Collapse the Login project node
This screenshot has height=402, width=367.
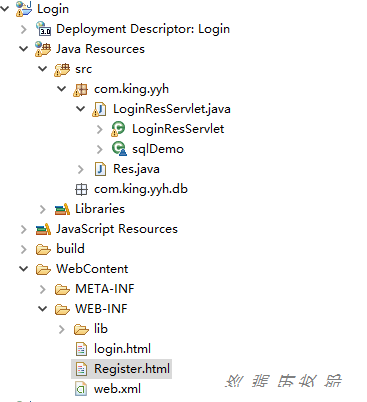pos(5,8)
